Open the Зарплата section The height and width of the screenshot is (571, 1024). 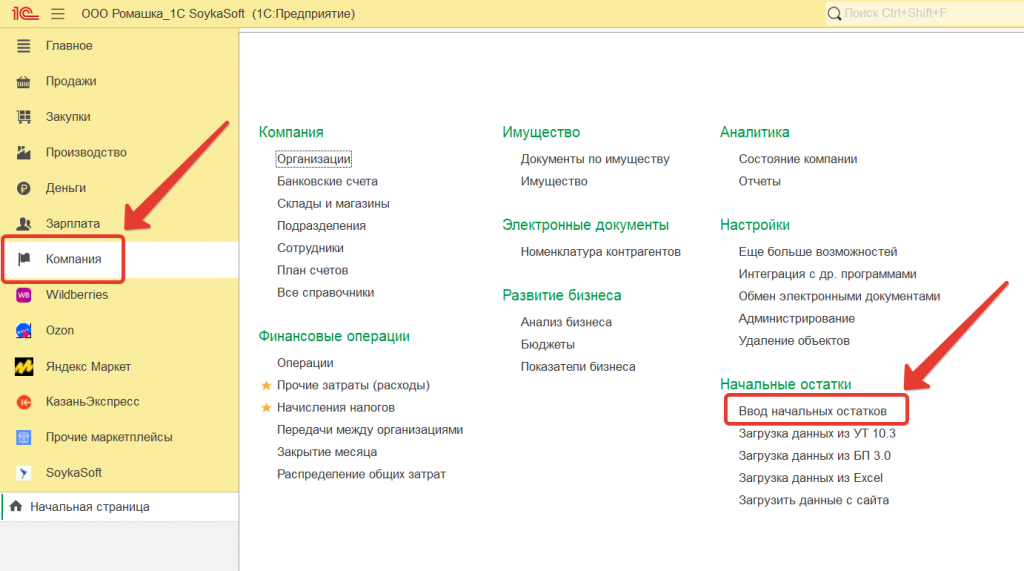point(72,224)
